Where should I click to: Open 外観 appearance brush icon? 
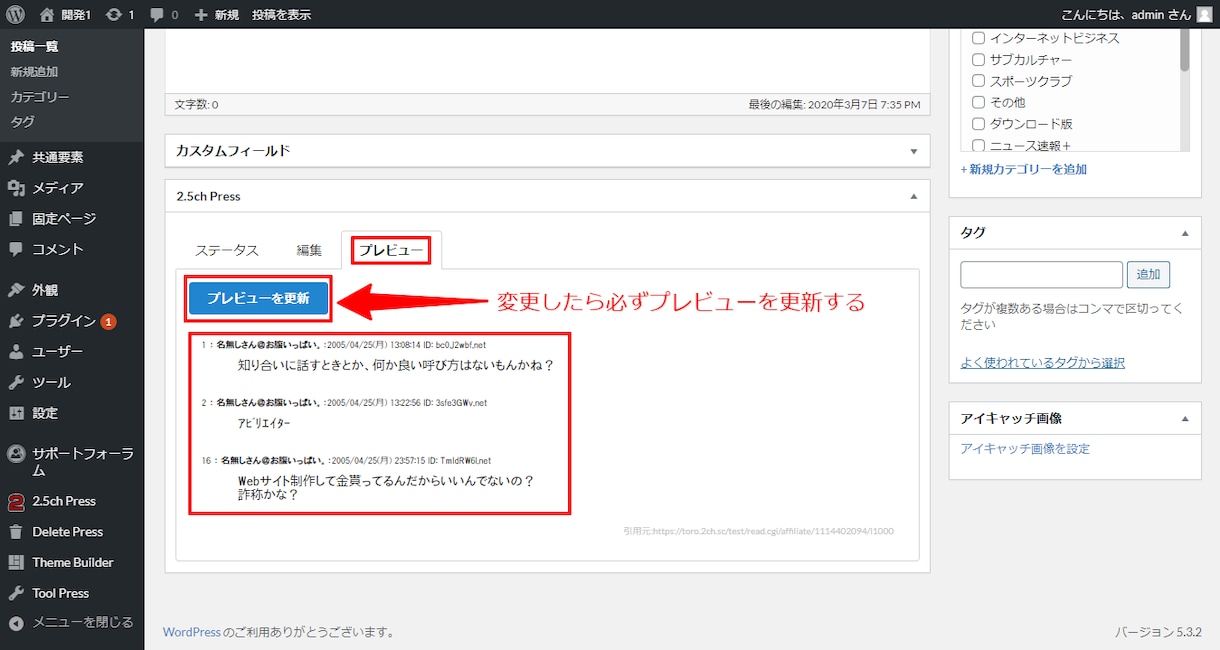click(x=16, y=290)
